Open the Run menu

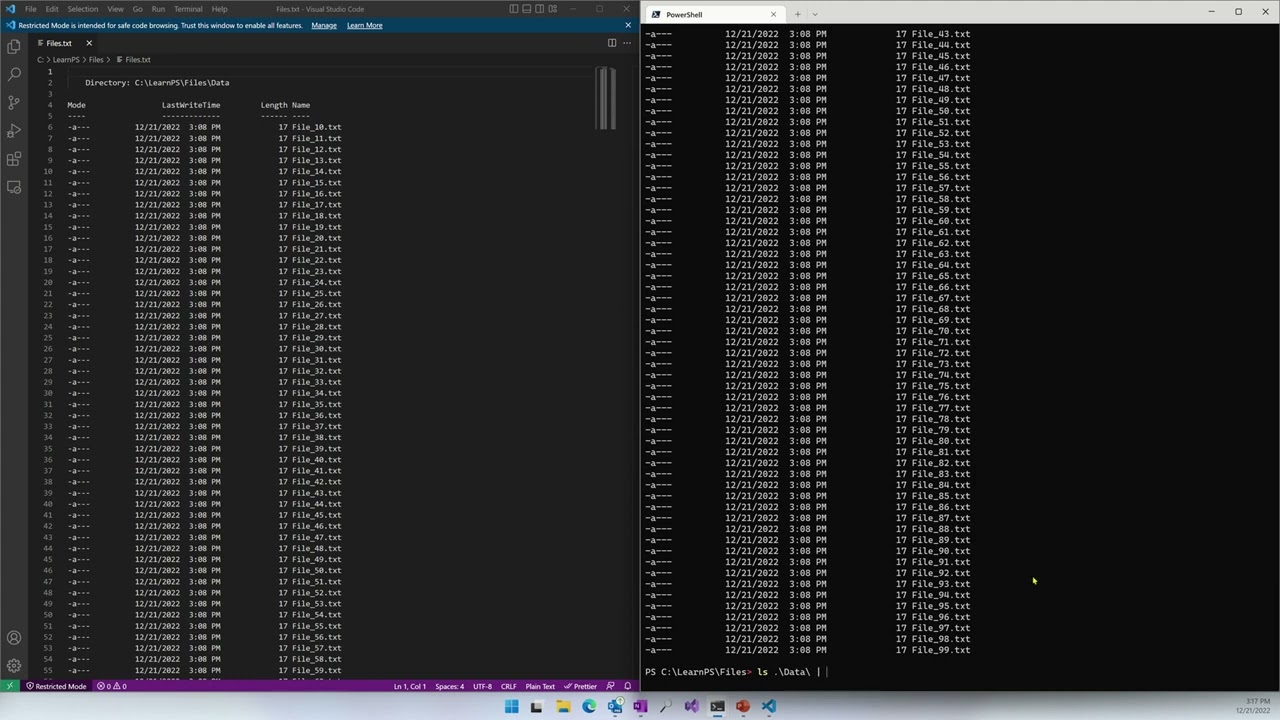point(158,9)
